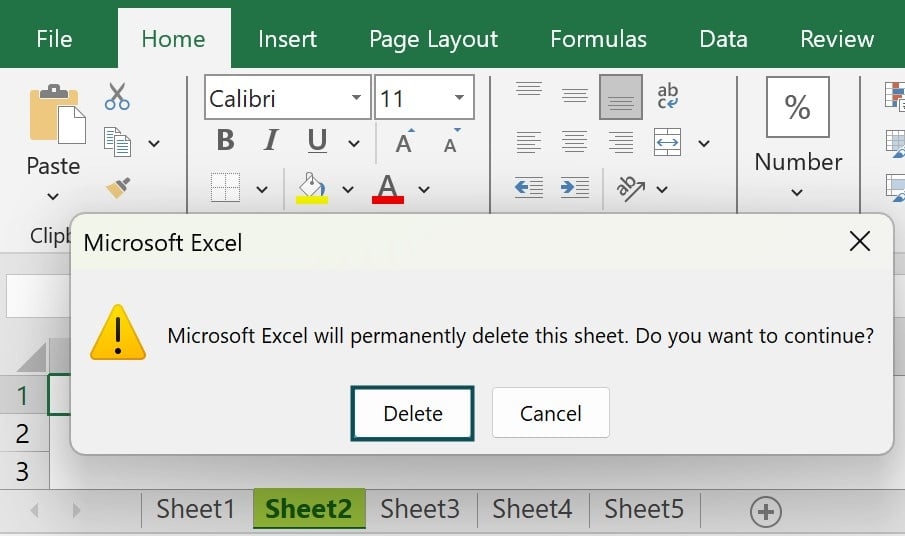Confirm with the Delete button
The height and width of the screenshot is (536, 905).
point(412,413)
